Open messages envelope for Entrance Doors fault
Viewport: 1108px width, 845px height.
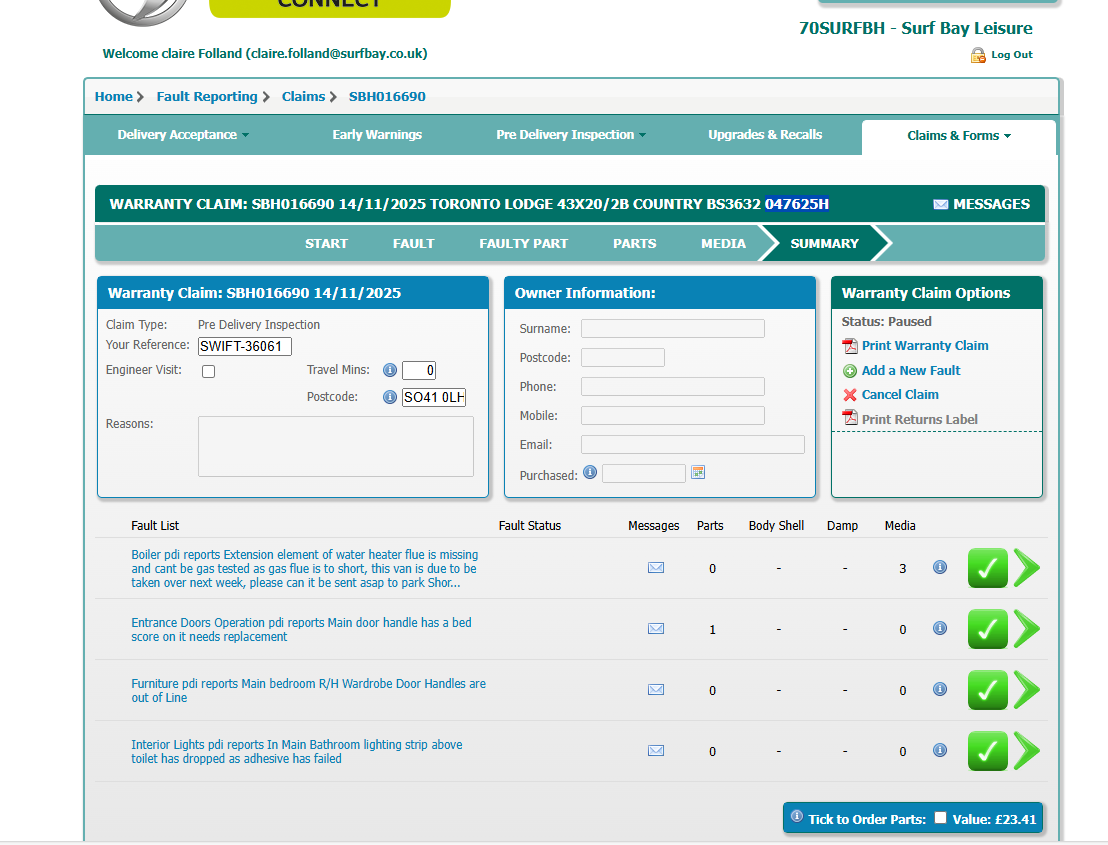pyautogui.click(x=656, y=628)
